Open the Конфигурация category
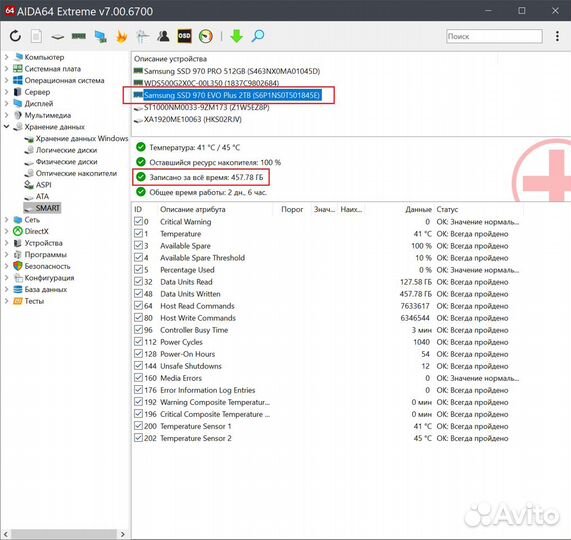The image size is (571, 540). pyautogui.click(x=49, y=278)
